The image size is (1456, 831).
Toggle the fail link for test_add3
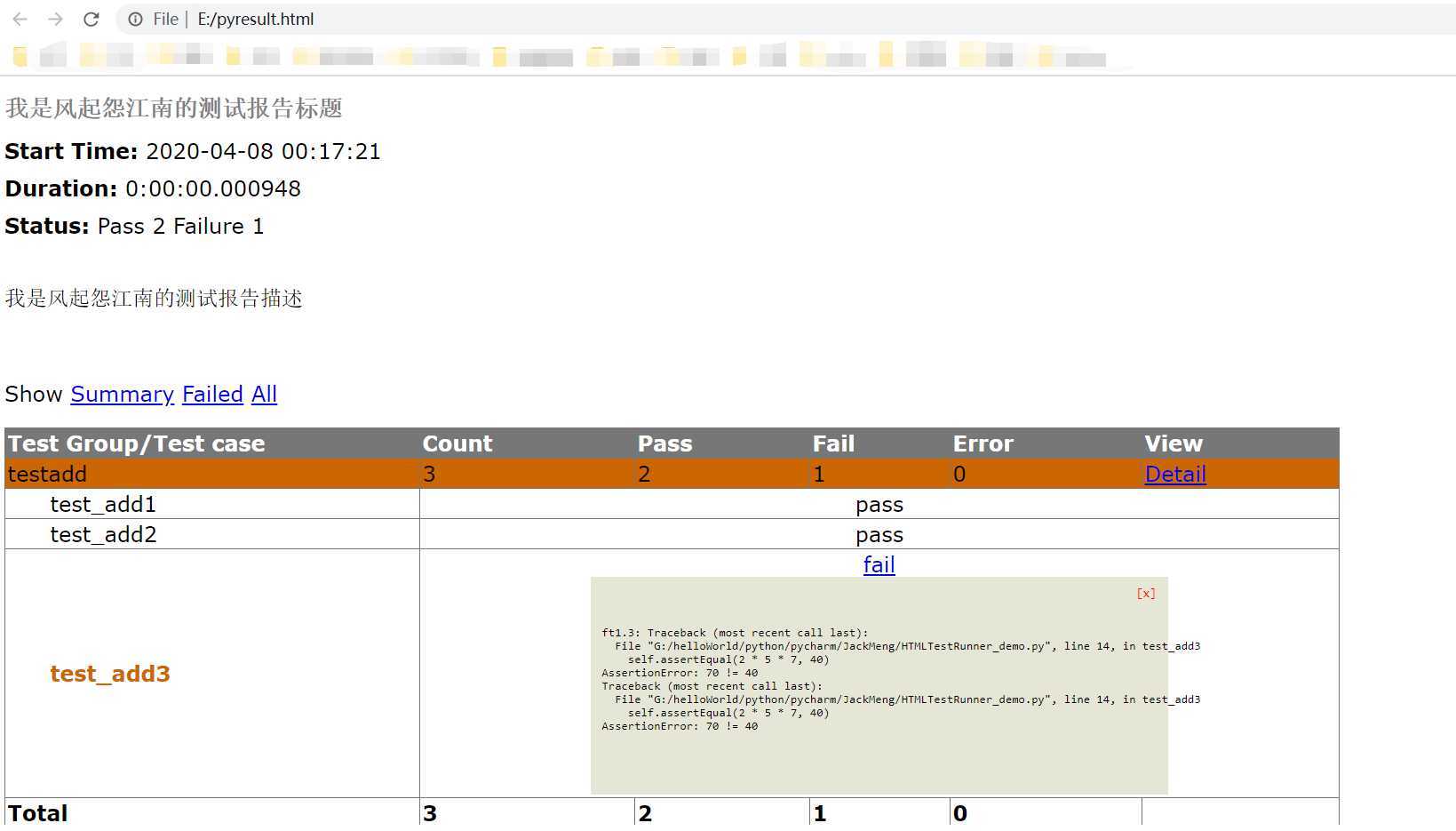[879, 564]
